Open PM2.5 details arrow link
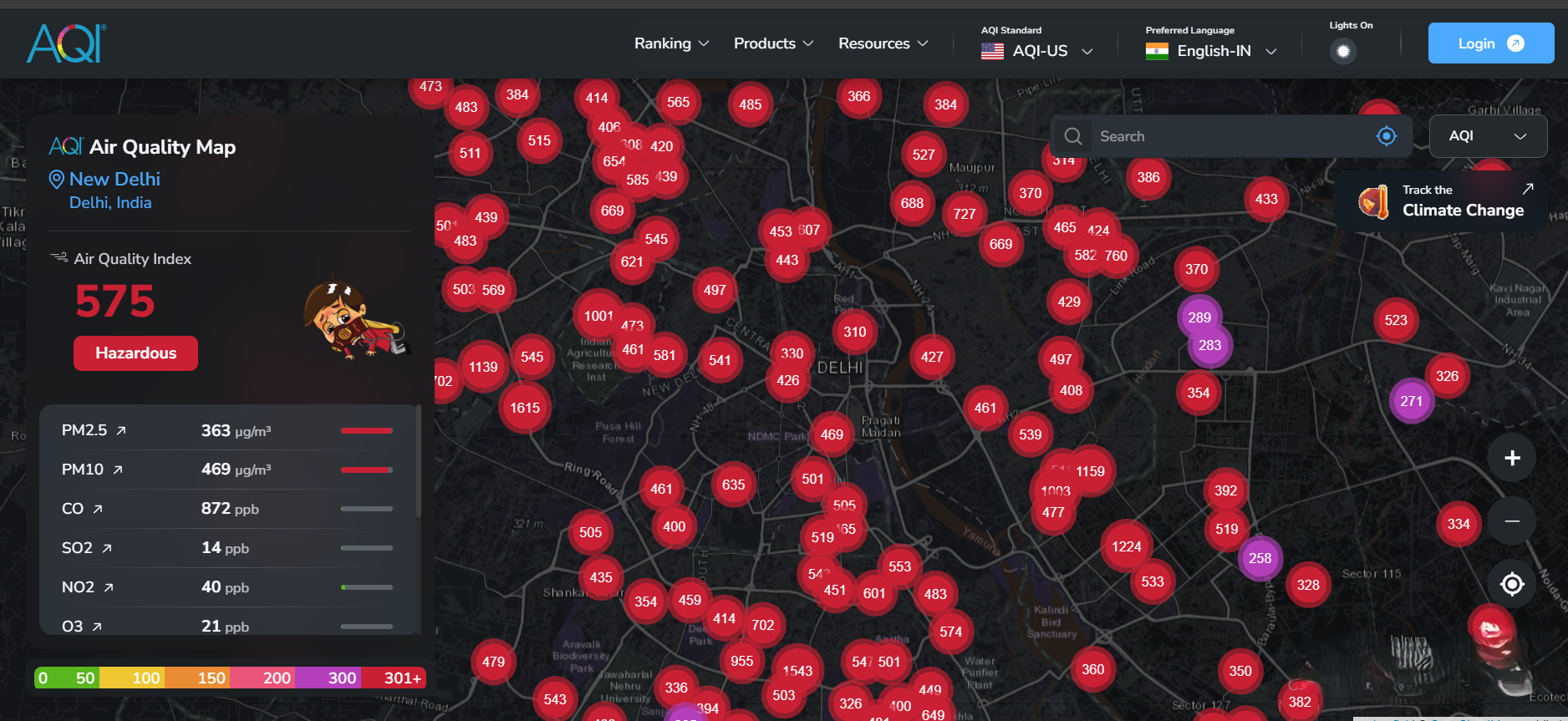Screen dimensions: 1568x721 click(121, 430)
